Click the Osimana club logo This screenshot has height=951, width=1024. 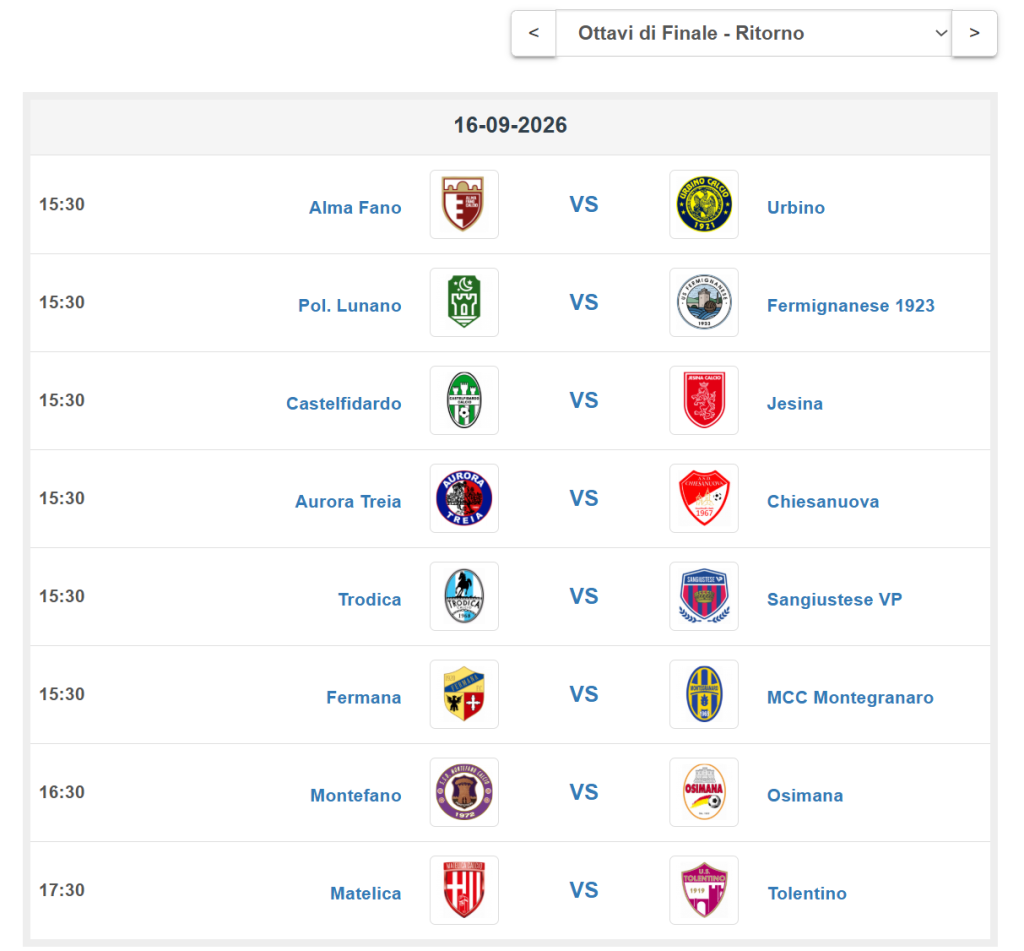[x=703, y=792]
